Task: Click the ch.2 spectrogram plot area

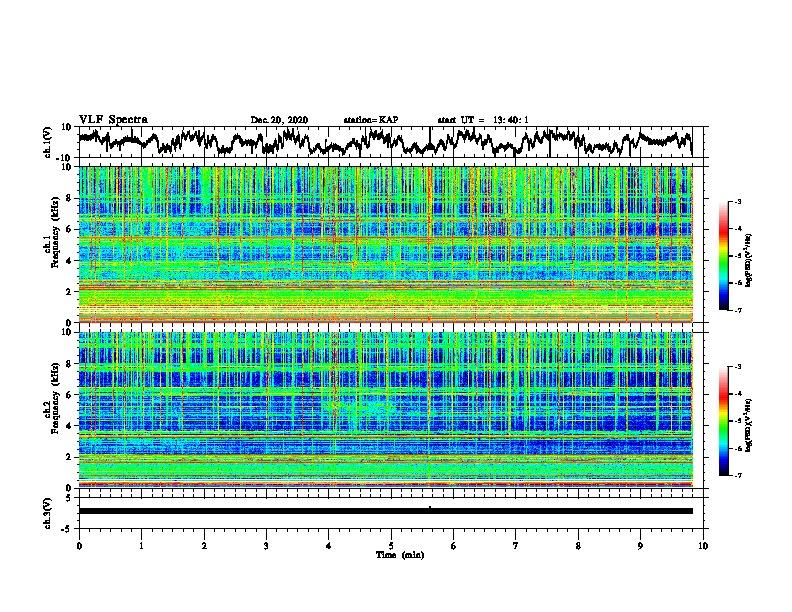Action: (x=385, y=410)
